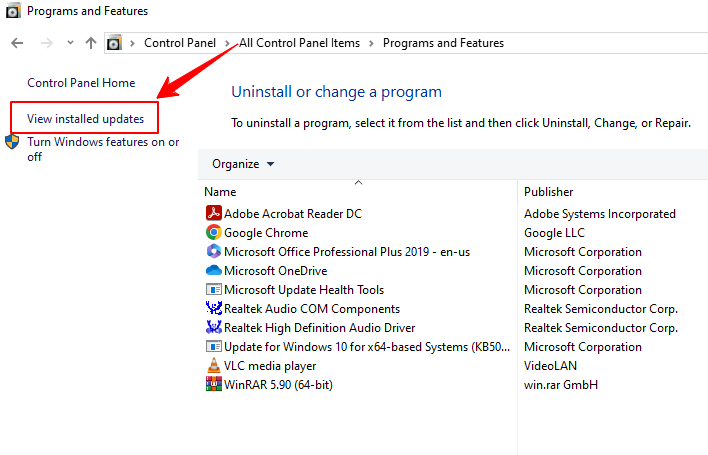708x455 pixels.
Task: Click the Google Chrome program icon
Action: (213, 233)
